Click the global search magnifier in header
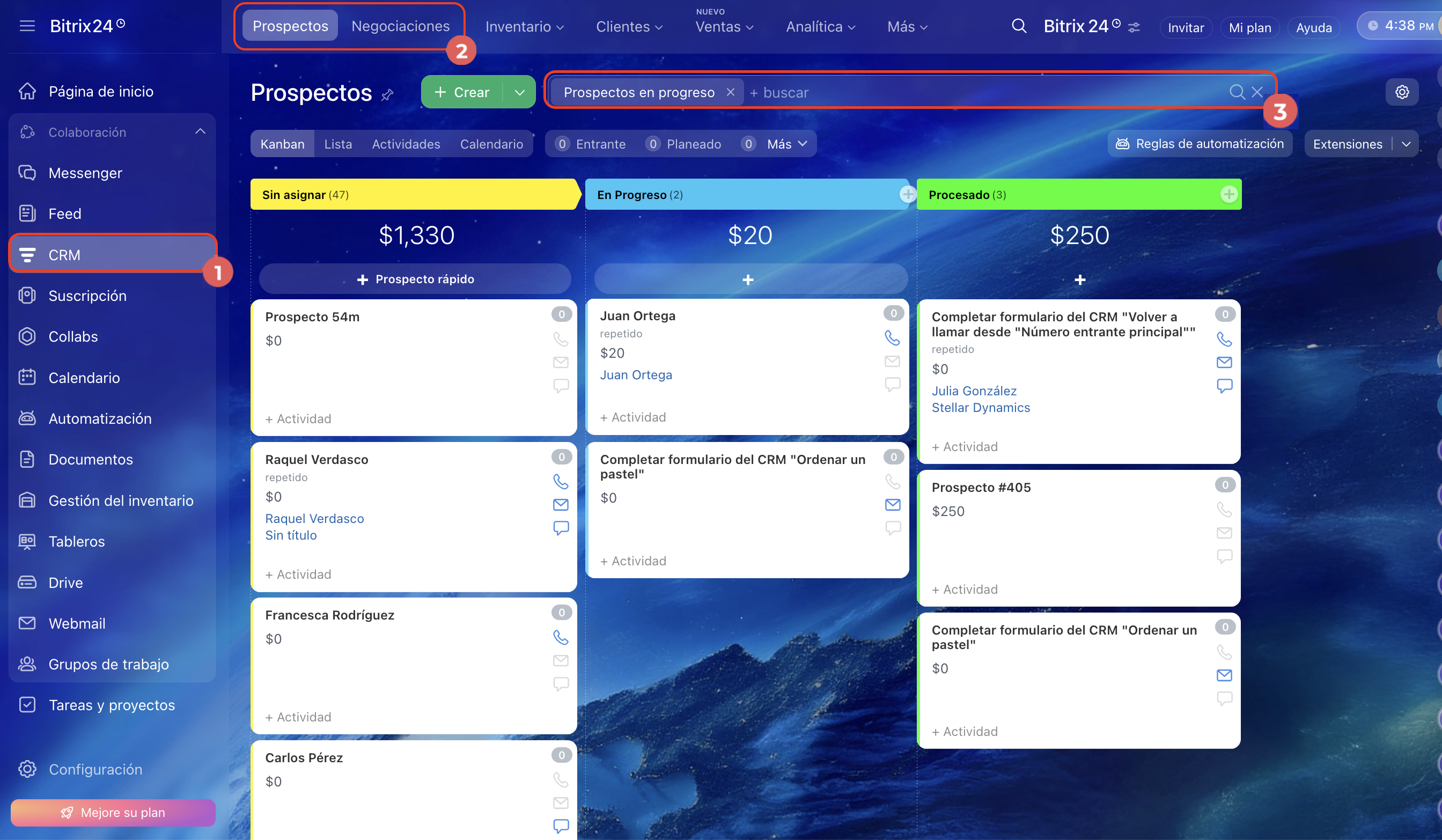Screen dimensions: 1442x840 point(1019,26)
